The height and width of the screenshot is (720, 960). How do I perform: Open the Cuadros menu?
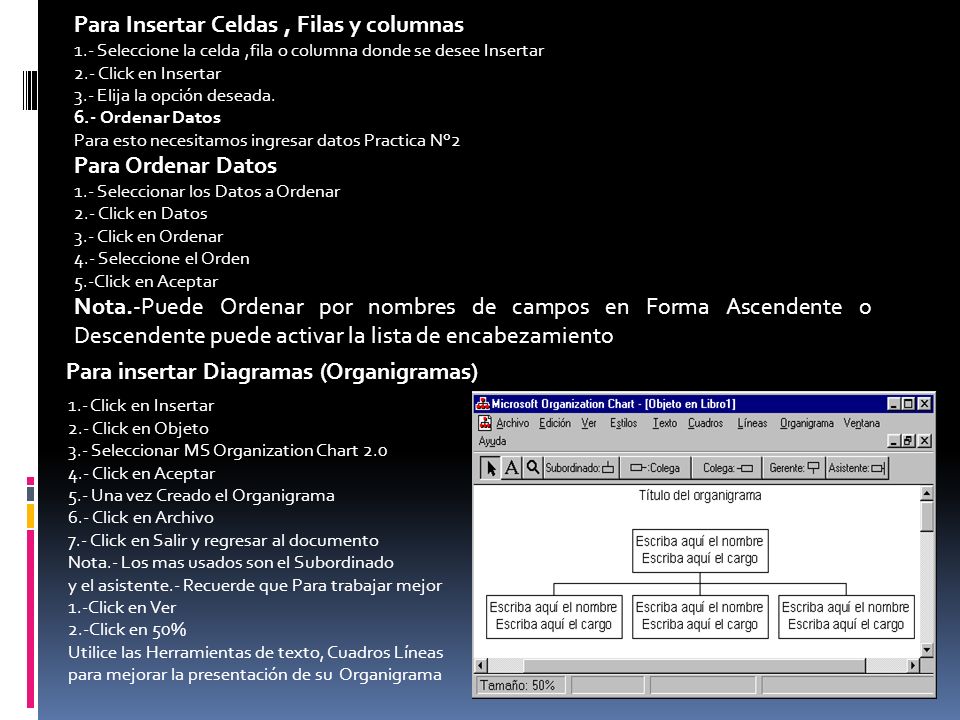pyautogui.click(x=705, y=423)
